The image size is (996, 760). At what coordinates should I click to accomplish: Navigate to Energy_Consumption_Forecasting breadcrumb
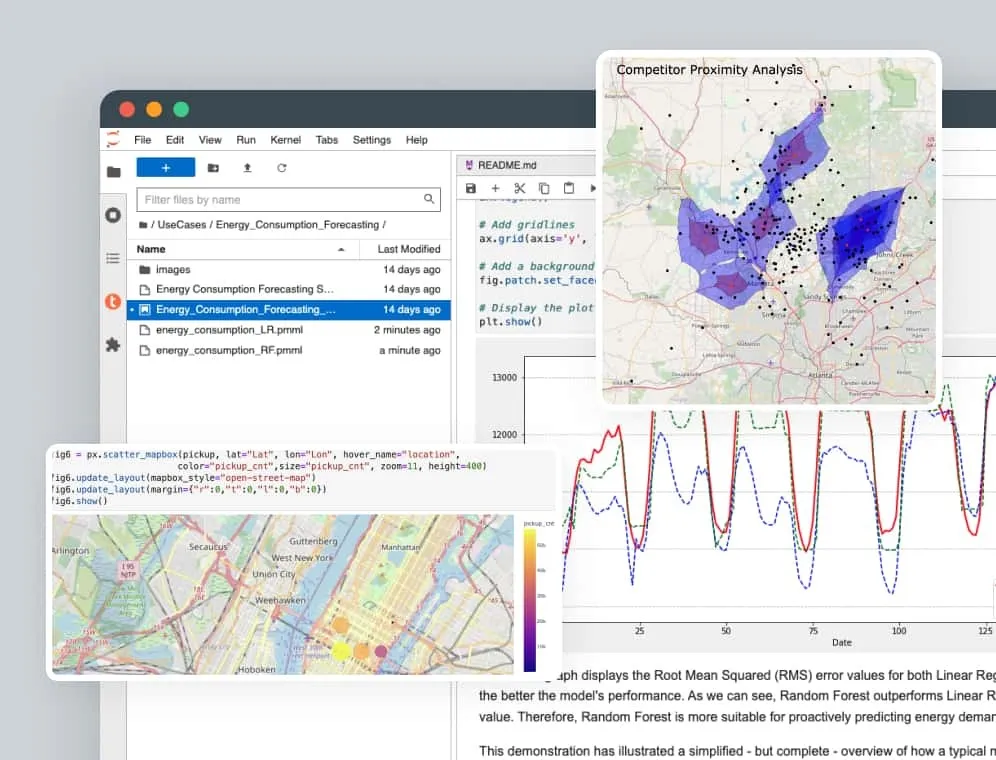pos(297,225)
